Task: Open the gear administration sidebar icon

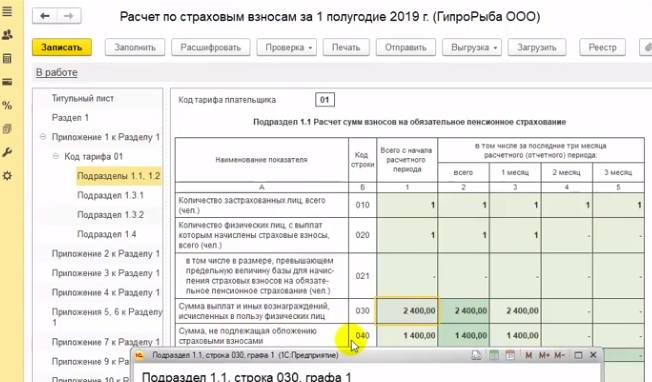Action: (7, 176)
